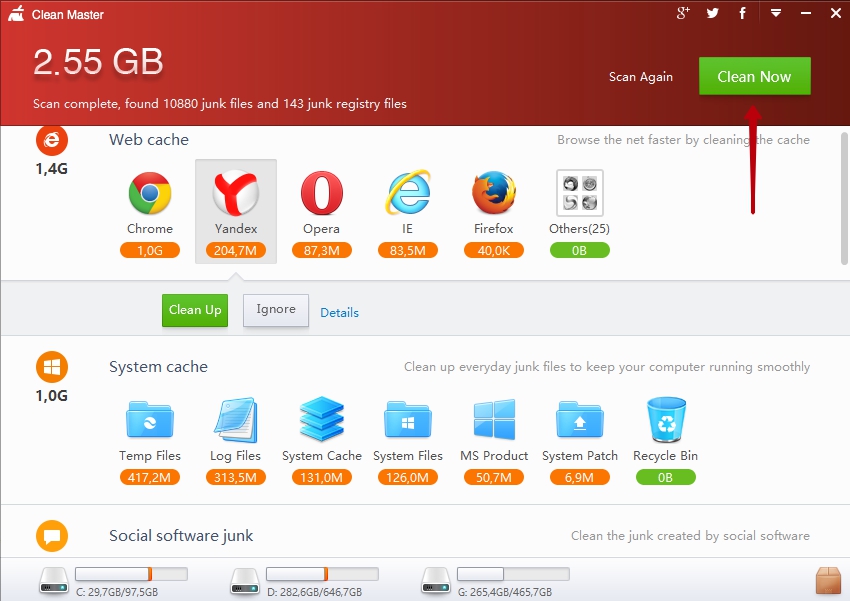Open the Others(25) browsers group
This screenshot has height=601, width=850.
pos(579,194)
